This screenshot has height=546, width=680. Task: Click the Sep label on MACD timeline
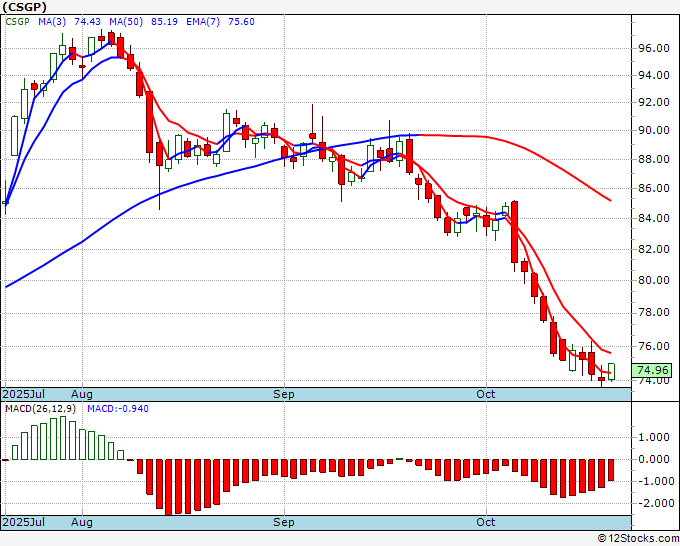pyautogui.click(x=284, y=522)
